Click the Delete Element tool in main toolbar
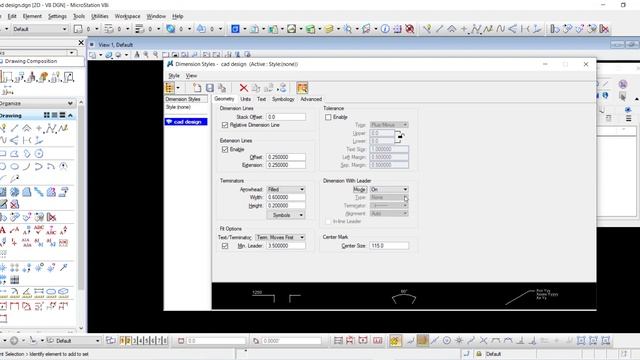640x360 pixels. 410,29
